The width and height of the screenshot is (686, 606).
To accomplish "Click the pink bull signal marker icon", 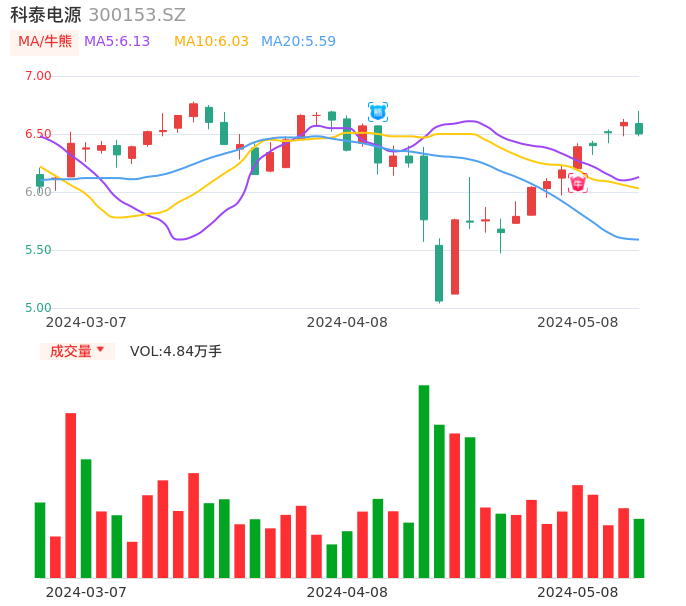I will [x=578, y=183].
